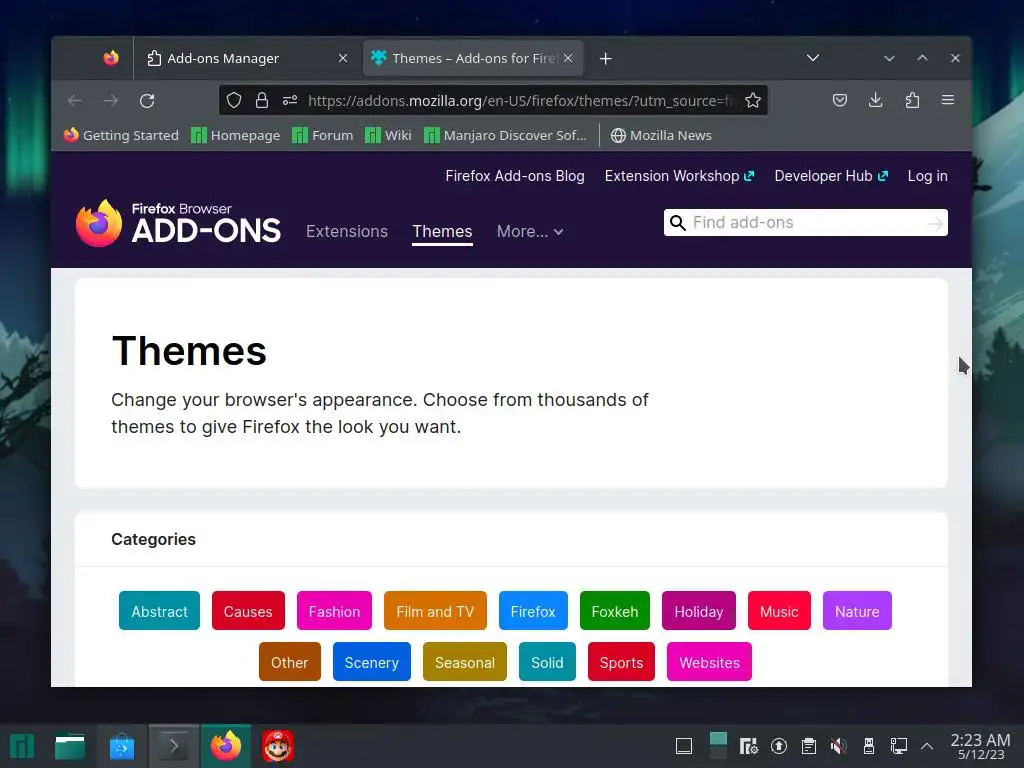Click the address bar URL
The height and width of the screenshot is (768, 1024).
521,101
